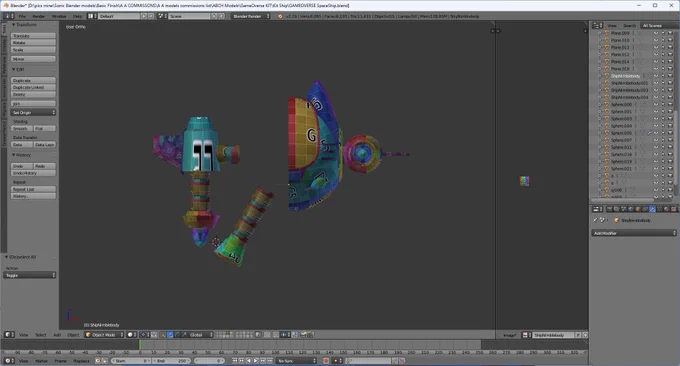This screenshot has height=366, width=680.
Task: Toggle visibility eye for Sphere.021
Action: pyautogui.click(x=656, y=169)
